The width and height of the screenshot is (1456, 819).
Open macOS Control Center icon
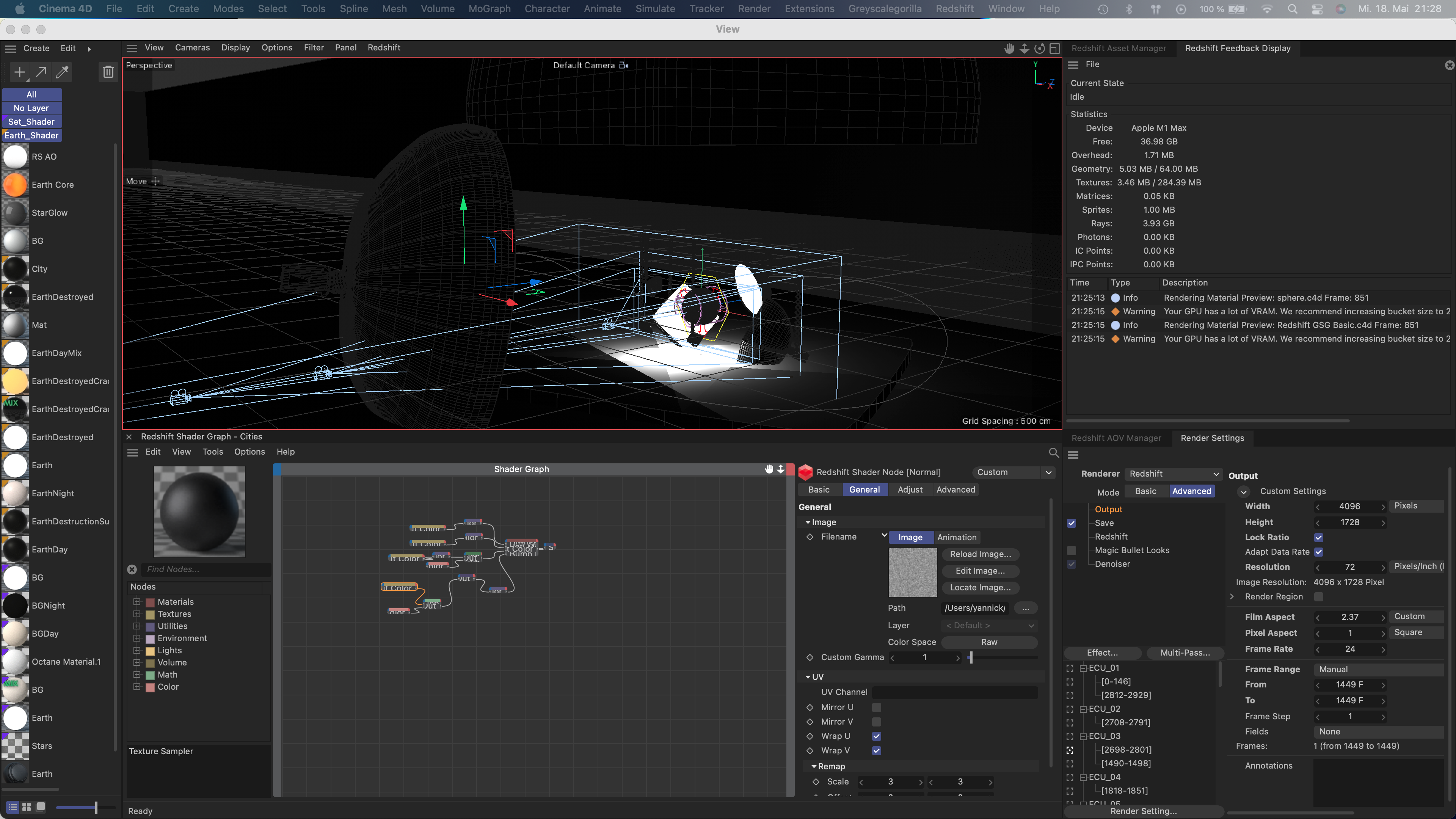pyautogui.click(x=1317, y=9)
